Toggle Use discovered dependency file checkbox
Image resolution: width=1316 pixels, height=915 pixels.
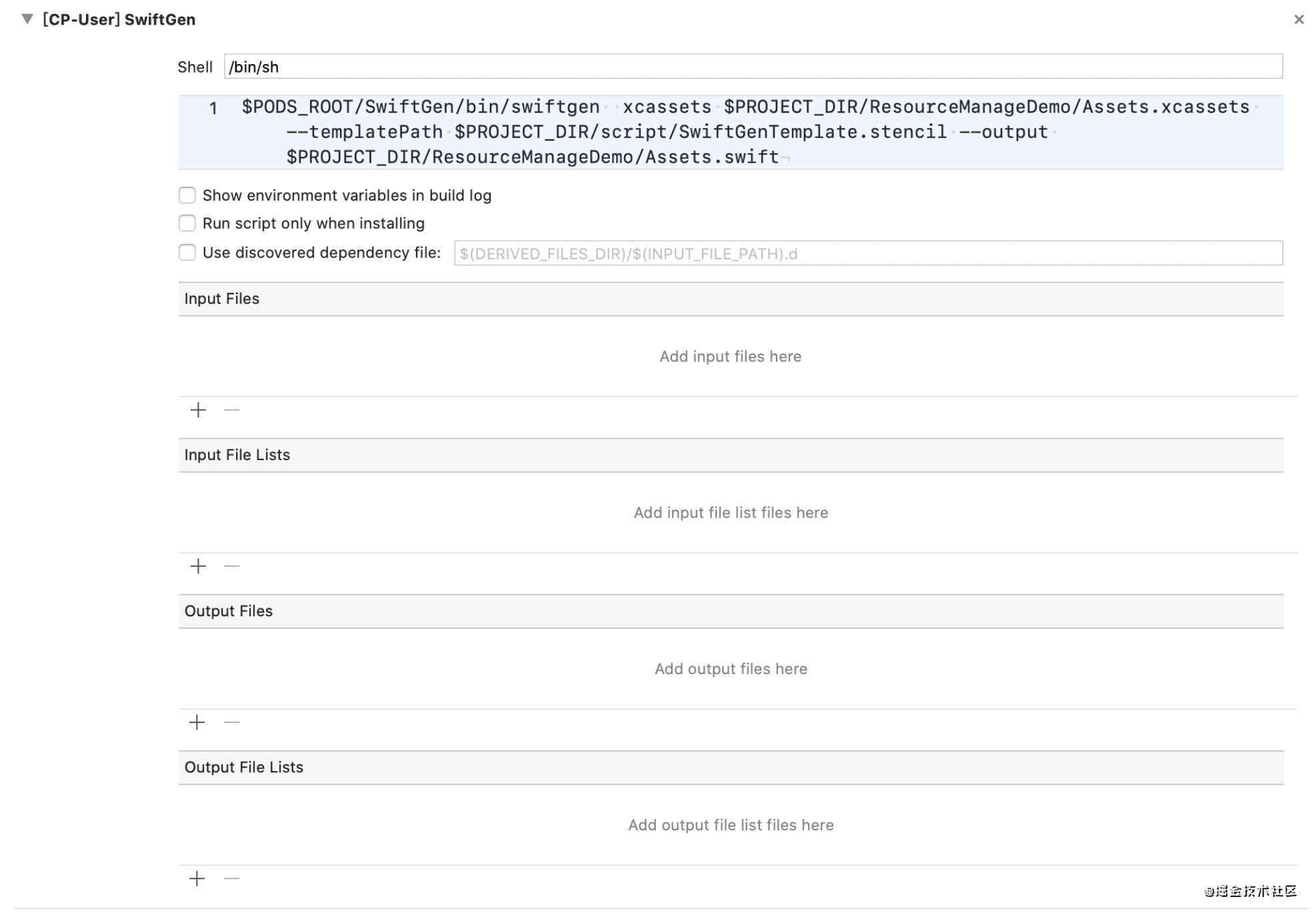[x=187, y=253]
